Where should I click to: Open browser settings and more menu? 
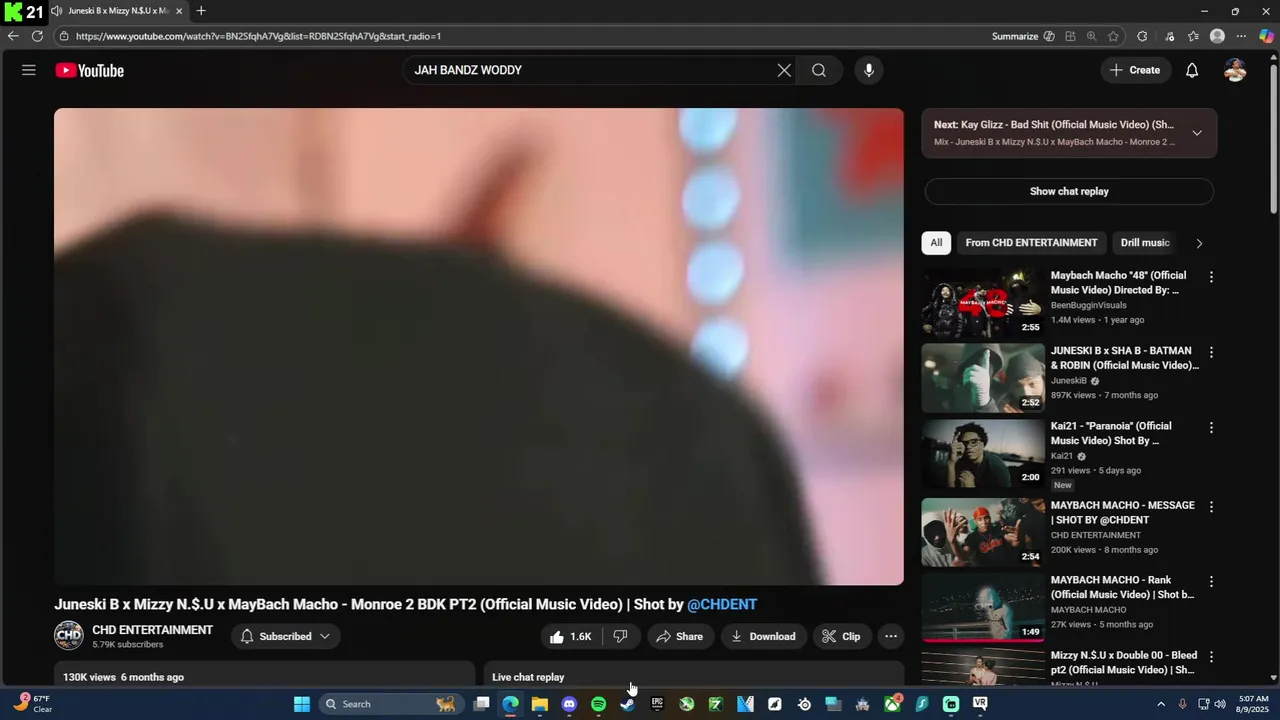[1241, 36]
